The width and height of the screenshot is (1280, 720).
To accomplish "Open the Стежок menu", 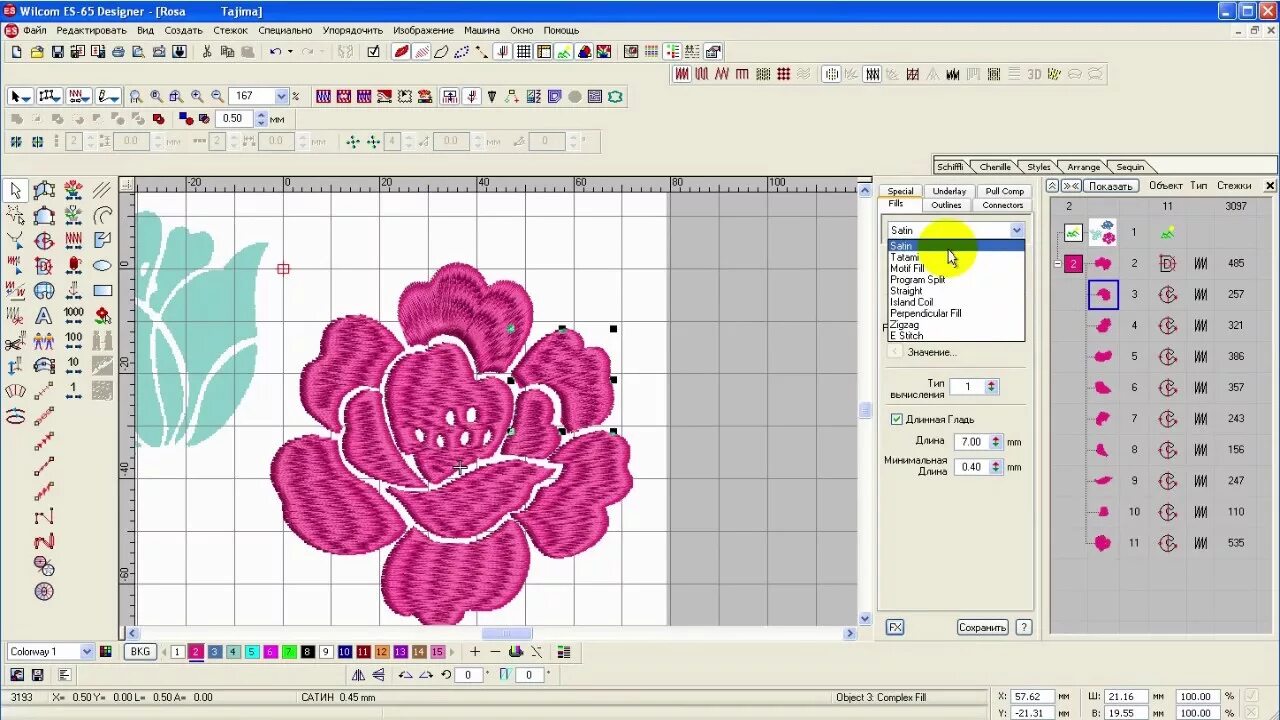I will (x=231, y=30).
